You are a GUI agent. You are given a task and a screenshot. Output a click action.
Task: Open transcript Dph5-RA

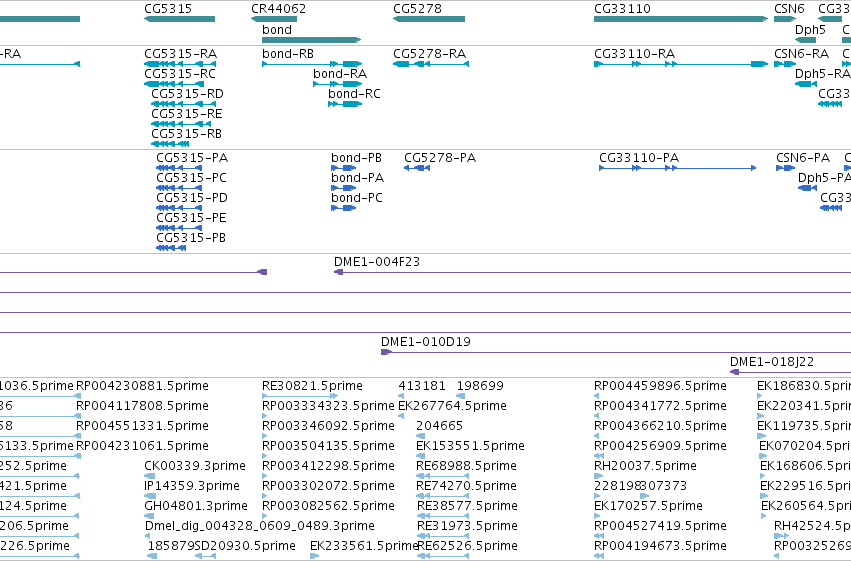pos(806,84)
